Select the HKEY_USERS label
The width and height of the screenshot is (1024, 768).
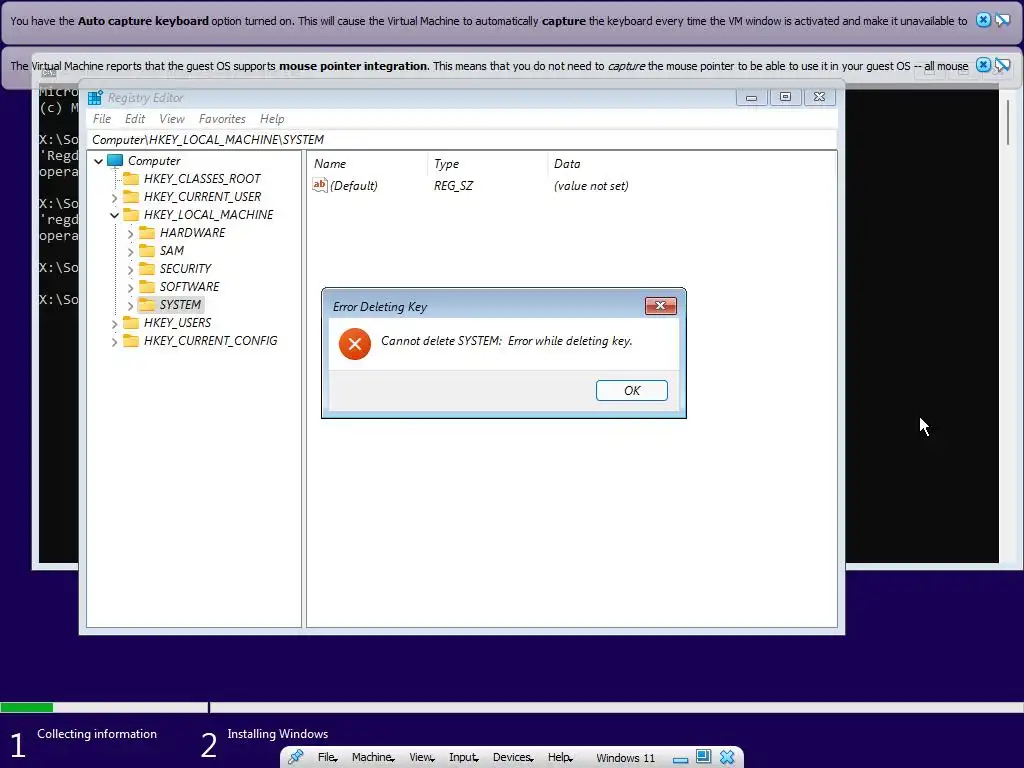[x=177, y=323]
